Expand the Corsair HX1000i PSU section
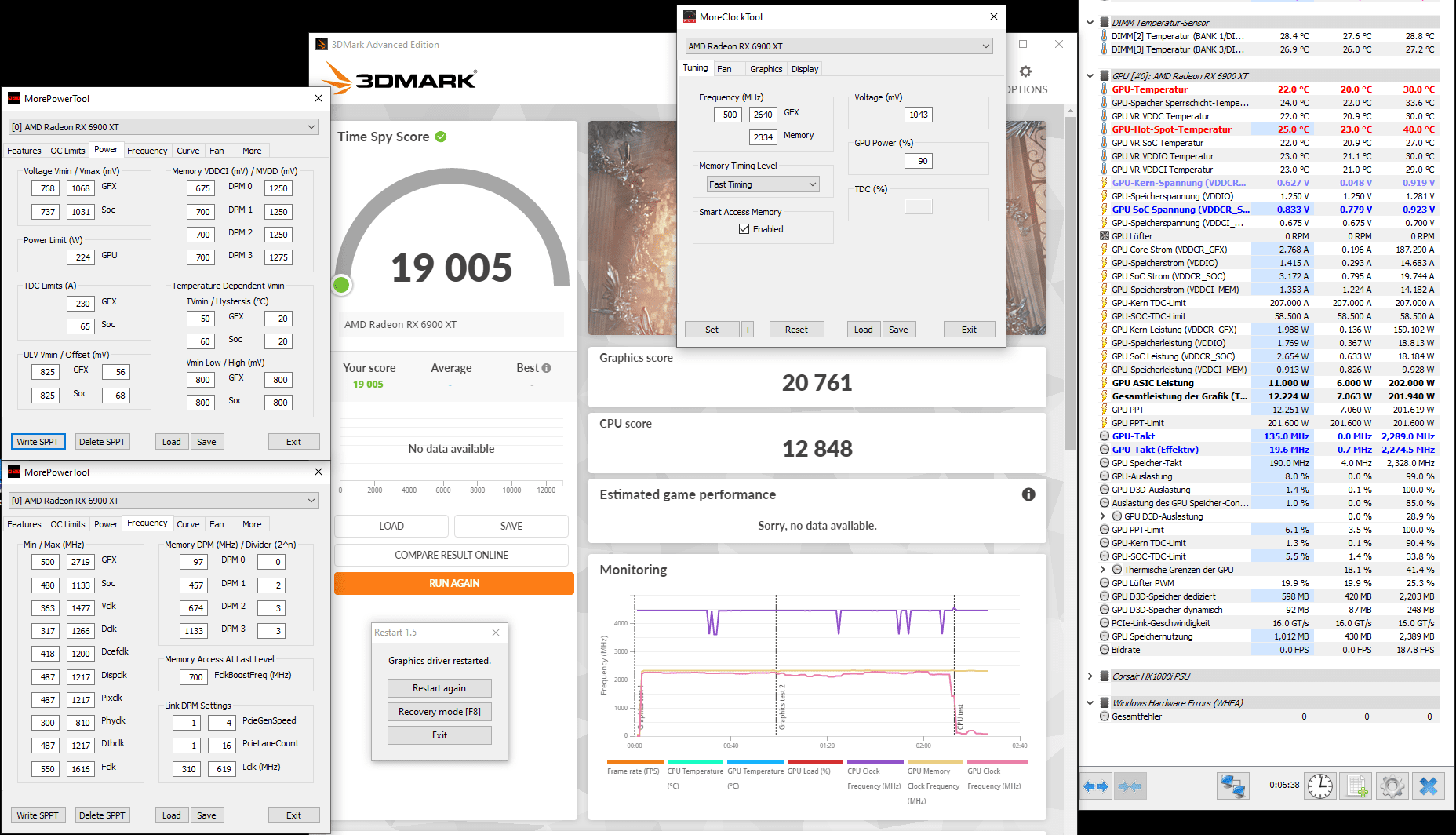1456x835 pixels. [x=1090, y=676]
